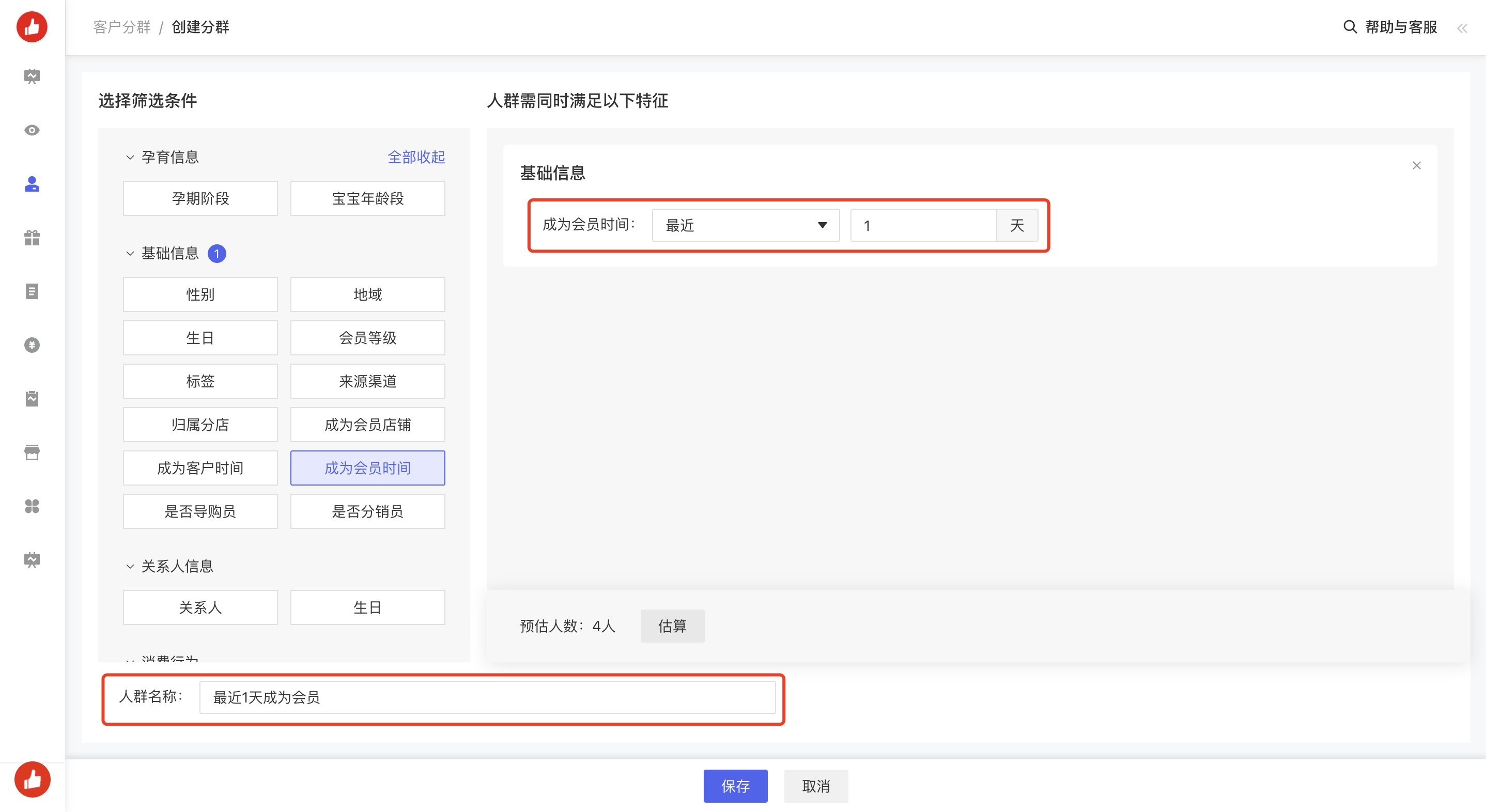Click the red thumbs-up logo at top
The height and width of the screenshot is (812, 1486).
32,26
